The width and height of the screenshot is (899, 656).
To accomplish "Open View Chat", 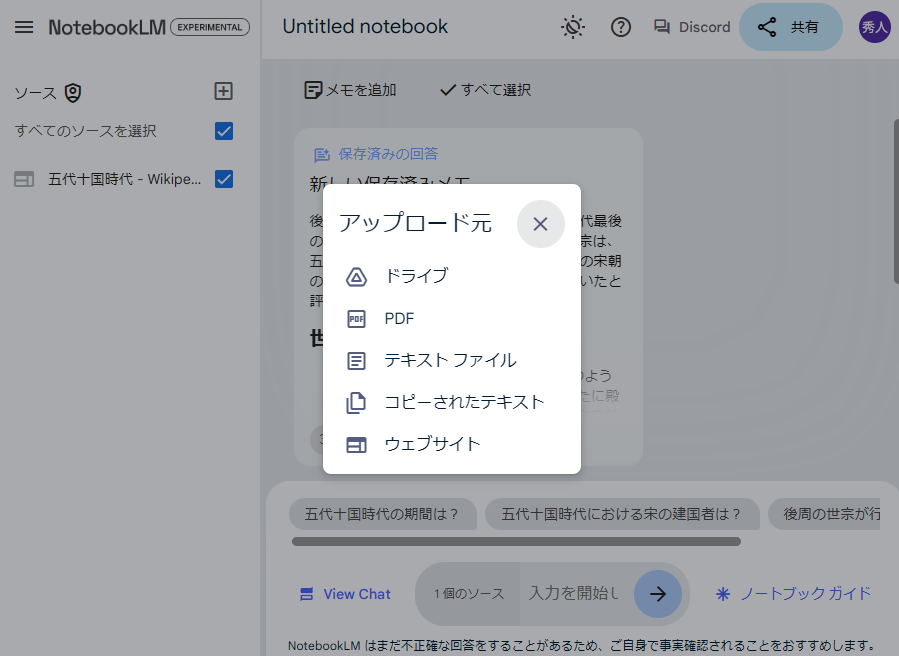I will click(344, 594).
